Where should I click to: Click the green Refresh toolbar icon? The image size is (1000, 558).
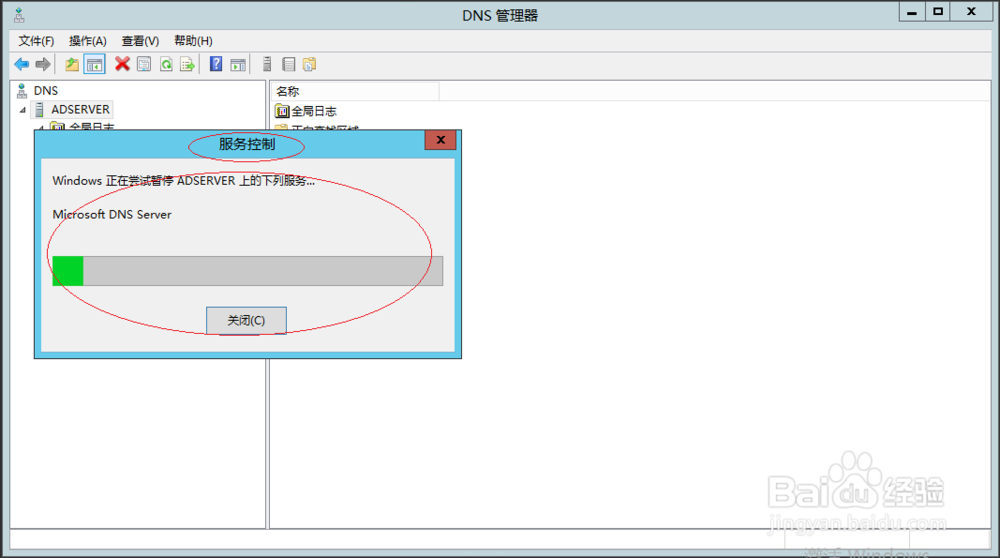click(166, 64)
